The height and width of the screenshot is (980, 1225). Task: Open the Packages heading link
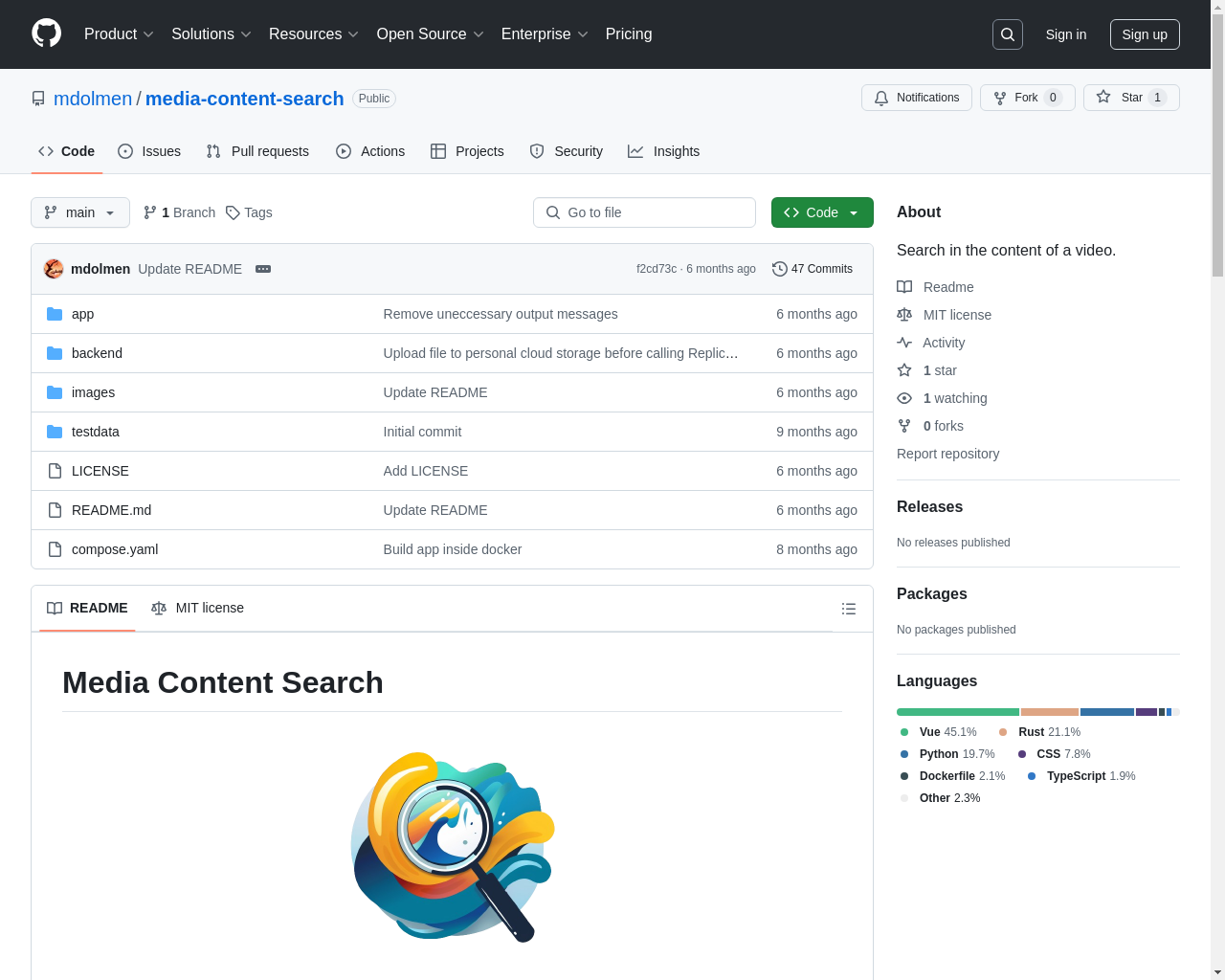931,594
